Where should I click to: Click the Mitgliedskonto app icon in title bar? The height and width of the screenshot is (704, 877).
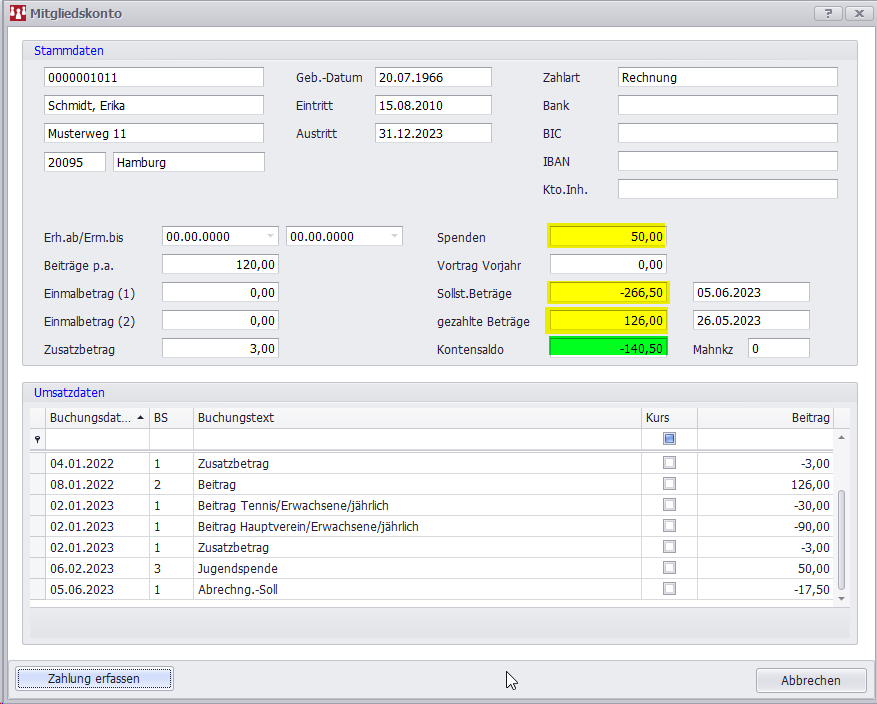(x=17, y=14)
